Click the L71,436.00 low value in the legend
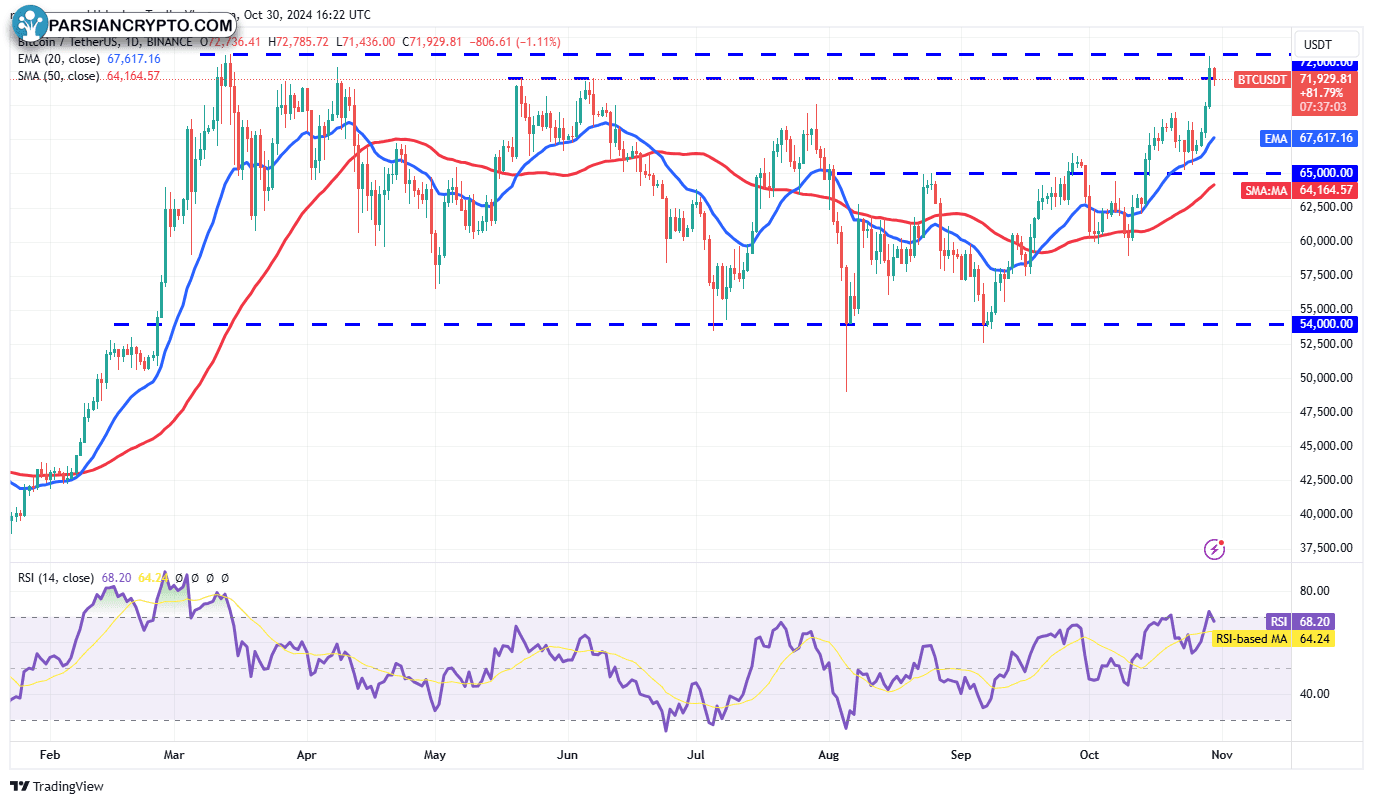The image size is (1373, 804). tap(366, 43)
